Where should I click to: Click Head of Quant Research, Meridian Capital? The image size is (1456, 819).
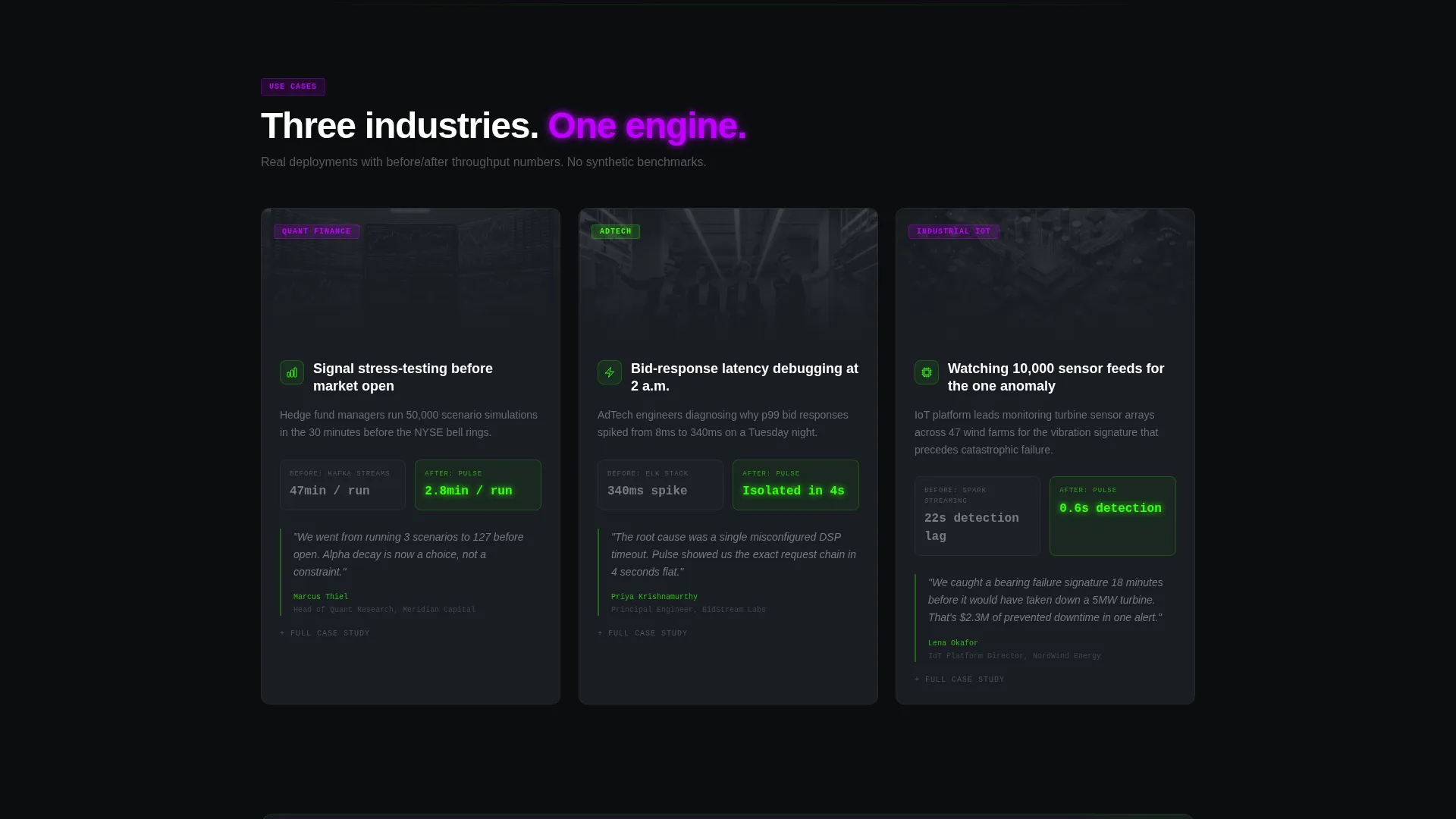pyautogui.click(x=384, y=610)
